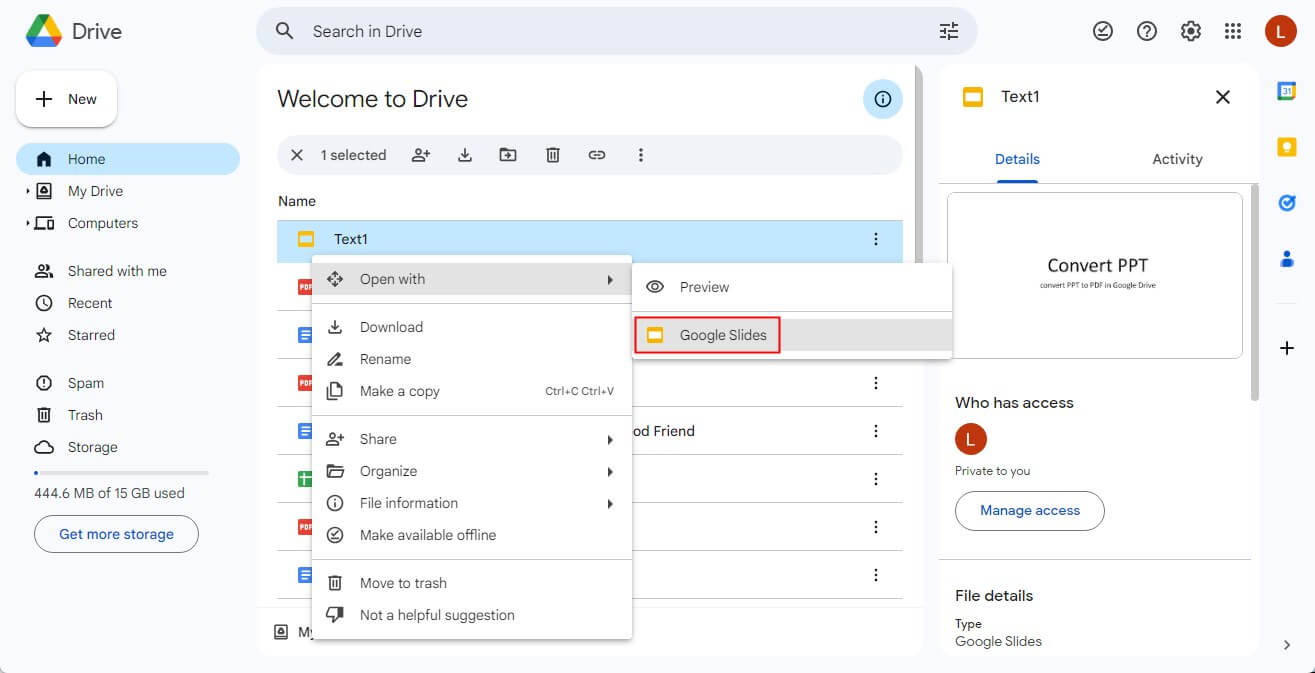This screenshot has width=1315, height=673.
Task: Move the selection to trash via toolbar
Action: pyautogui.click(x=552, y=155)
